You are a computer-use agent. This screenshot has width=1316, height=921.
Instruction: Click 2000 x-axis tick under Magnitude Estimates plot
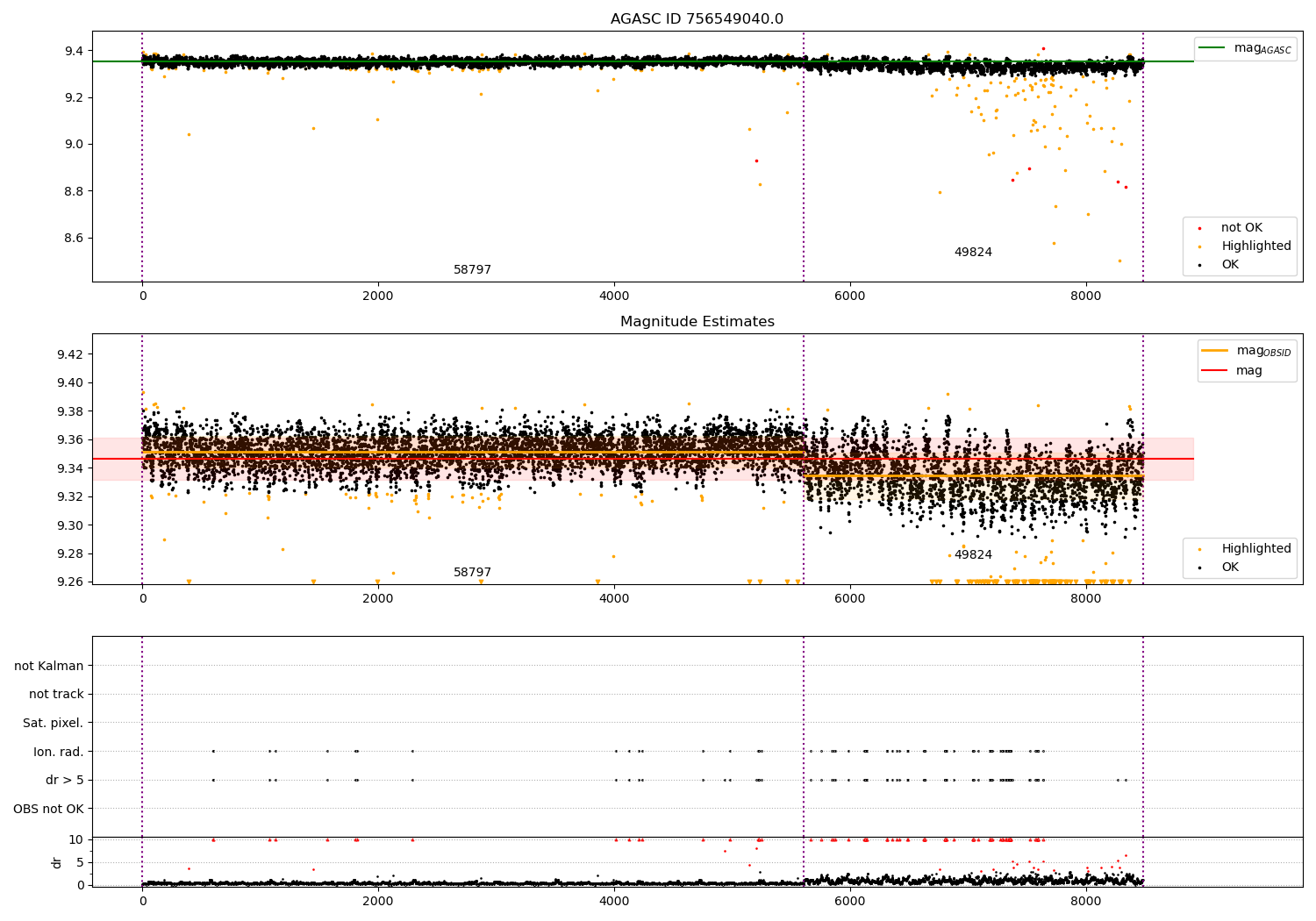[378, 599]
